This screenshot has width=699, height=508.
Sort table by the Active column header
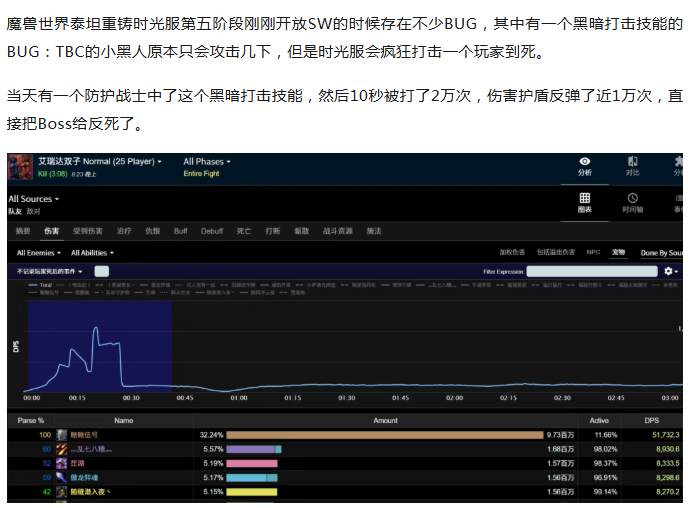point(599,420)
